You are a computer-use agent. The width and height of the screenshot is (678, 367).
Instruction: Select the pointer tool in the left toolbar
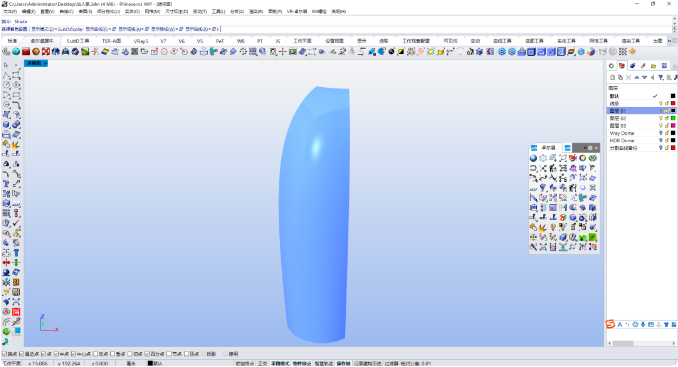pyautogui.click(x=6, y=65)
